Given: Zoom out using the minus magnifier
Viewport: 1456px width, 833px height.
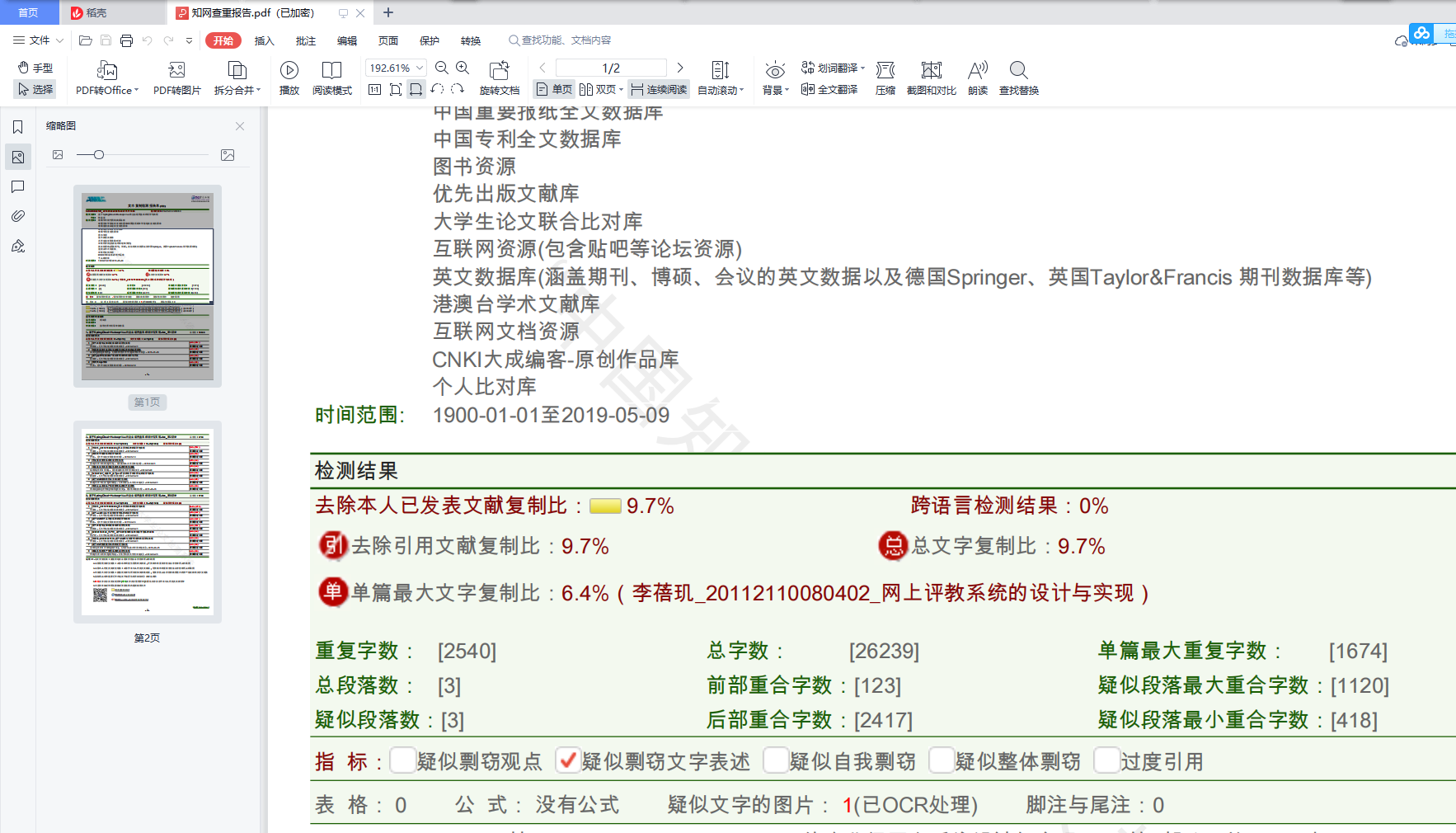Looking at the screenshot, I should click(x=442, y=68).
